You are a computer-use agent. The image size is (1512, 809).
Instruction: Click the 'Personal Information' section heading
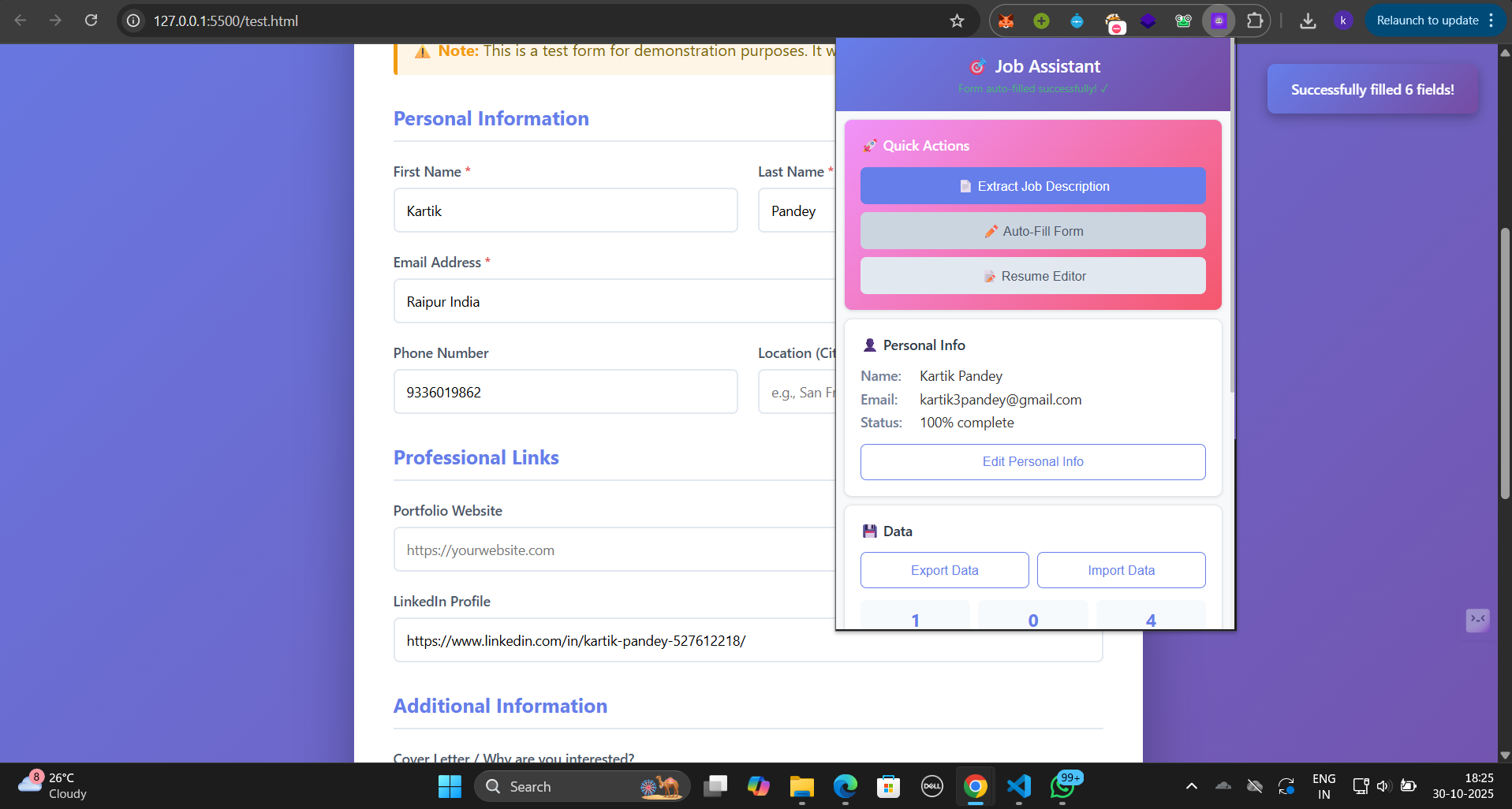pos(491,118)
